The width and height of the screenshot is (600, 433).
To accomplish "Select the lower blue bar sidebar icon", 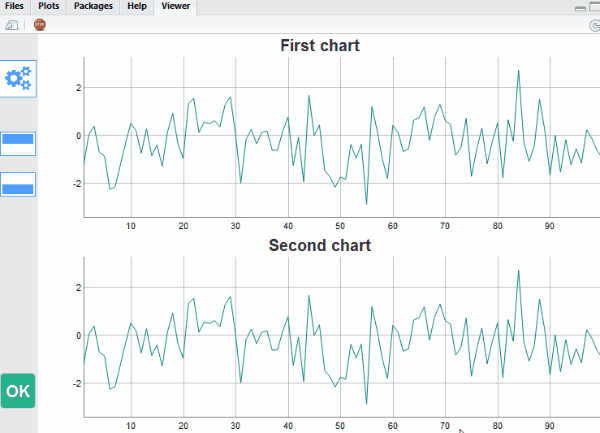I will pos(19,184).
